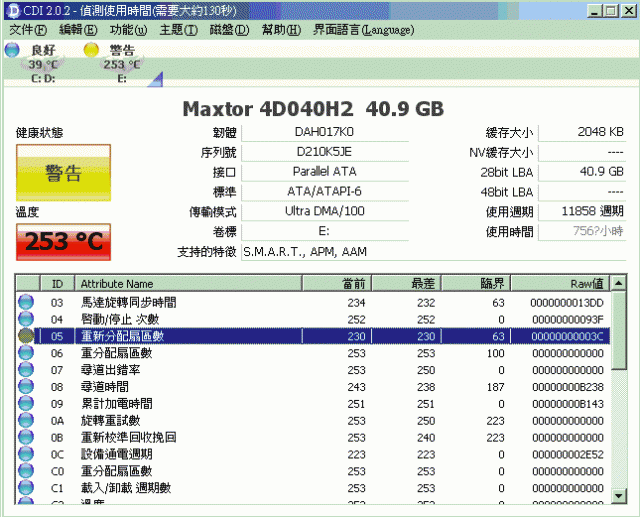The height and width of the screenshot is (517, 640).
Task: Select the 馬達旋轉同步時間 attribute row
Action: pyautogui.click(x=313, y=302)
